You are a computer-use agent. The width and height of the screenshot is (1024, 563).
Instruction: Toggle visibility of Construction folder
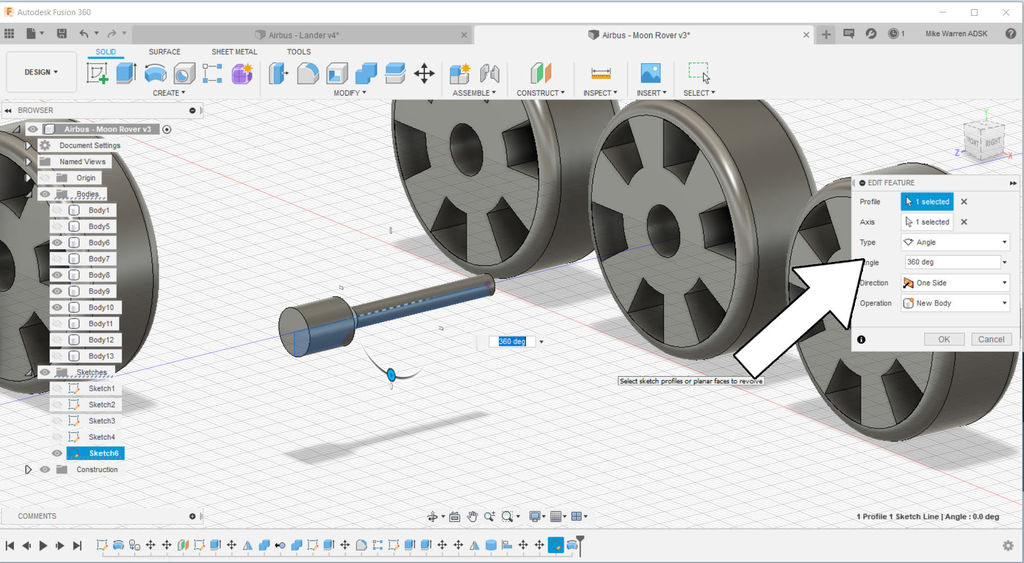pyautogui.click(x=45, y=470)
